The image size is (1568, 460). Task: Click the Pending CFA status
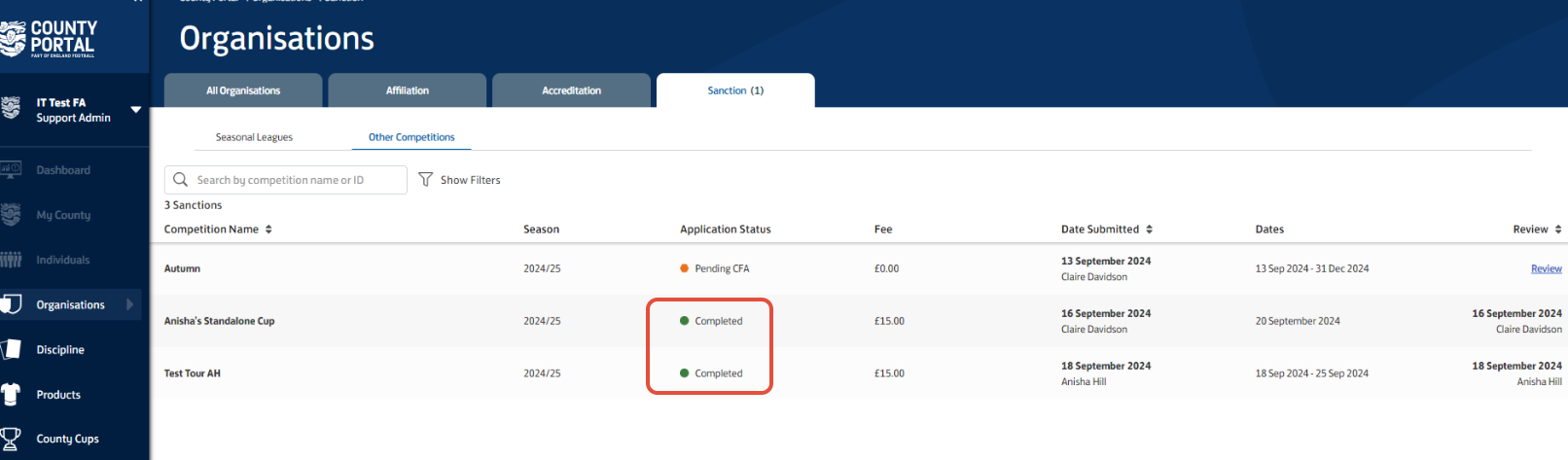715,268
